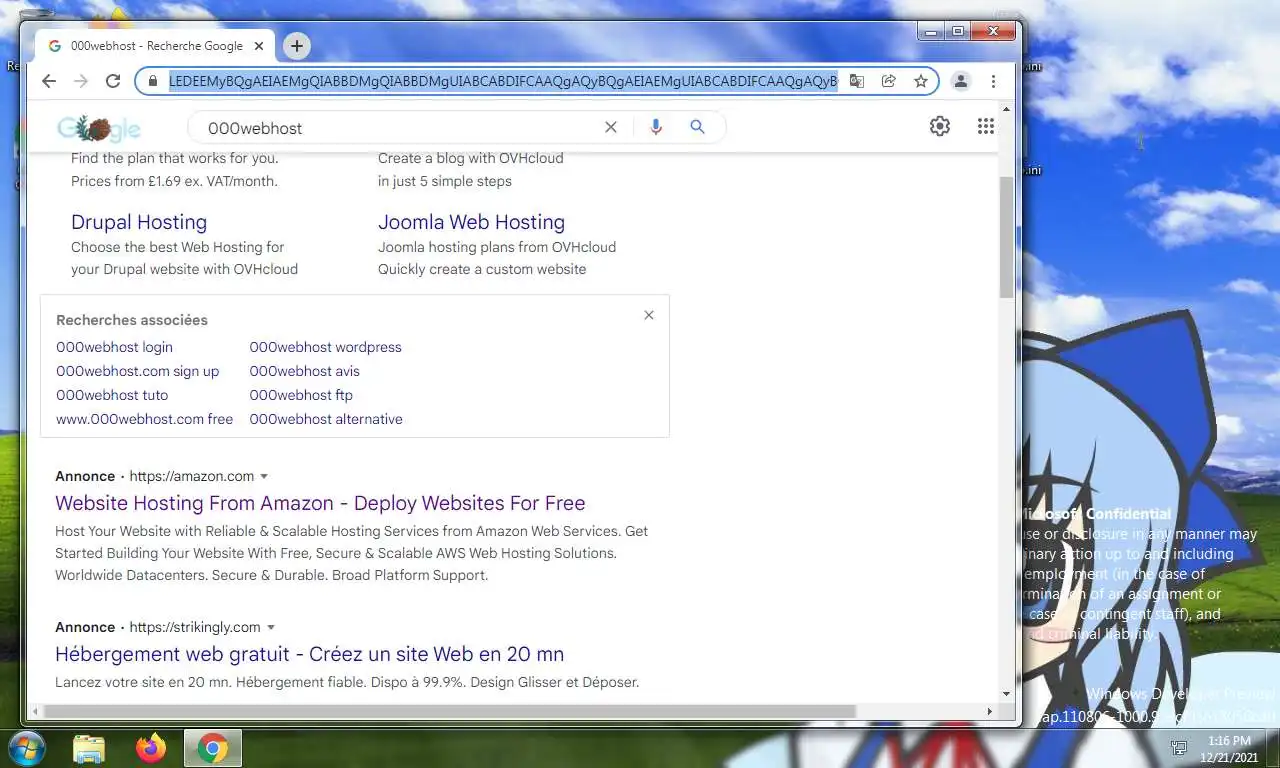Search 000webhost.com sign up suggestion
The height and width of the screenshot is (768, 1280).
tap(137, 371)
